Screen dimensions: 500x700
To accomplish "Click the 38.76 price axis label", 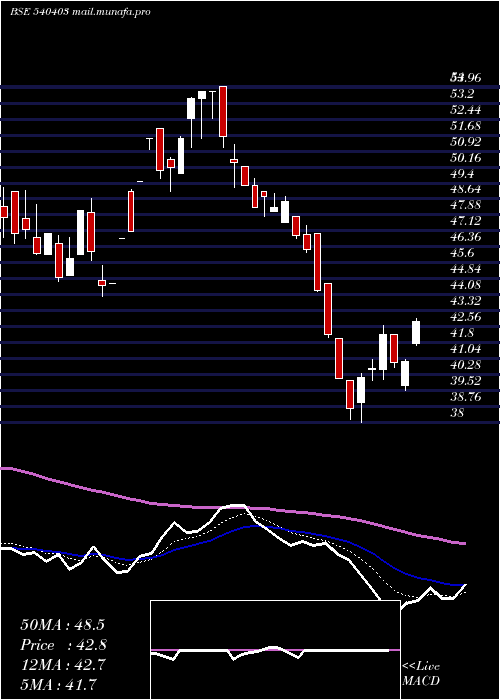I will click(465, 397).
